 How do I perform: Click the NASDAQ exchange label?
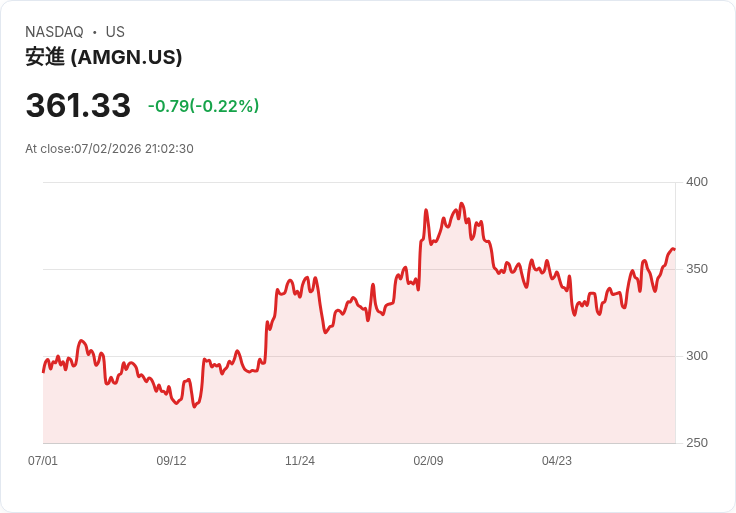54,32
